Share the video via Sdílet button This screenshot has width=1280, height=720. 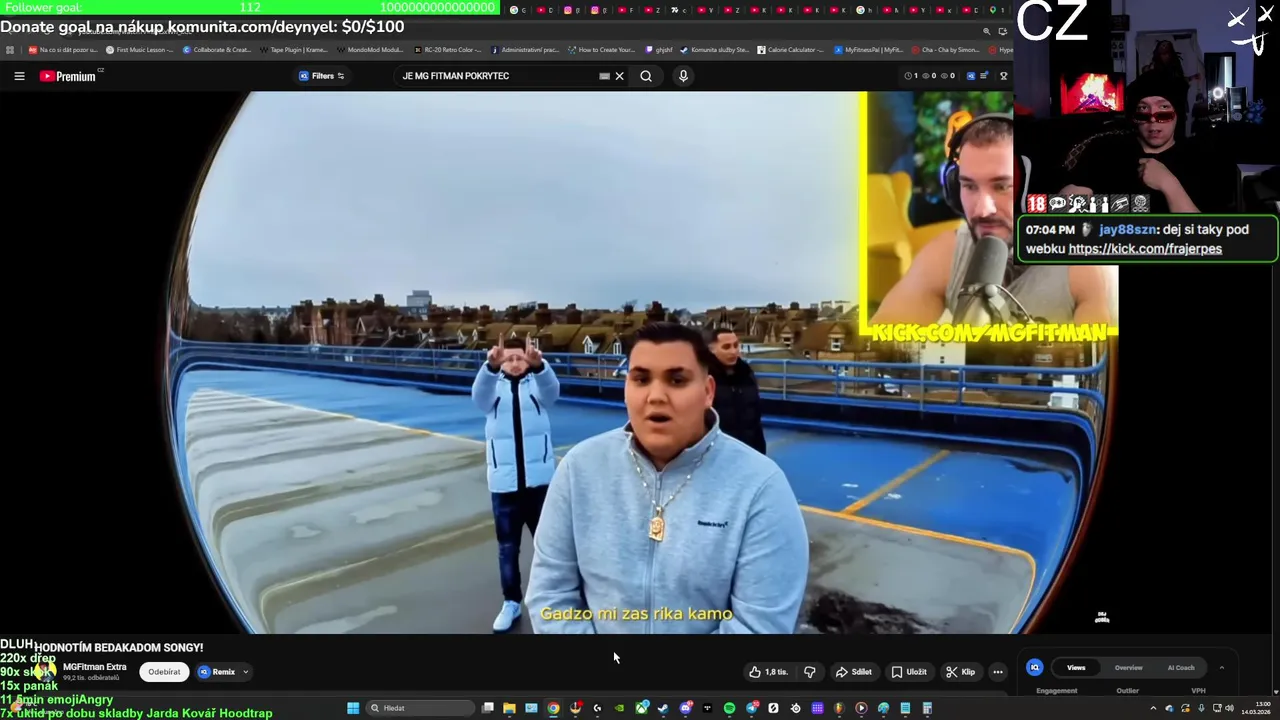tap(853, 672)
